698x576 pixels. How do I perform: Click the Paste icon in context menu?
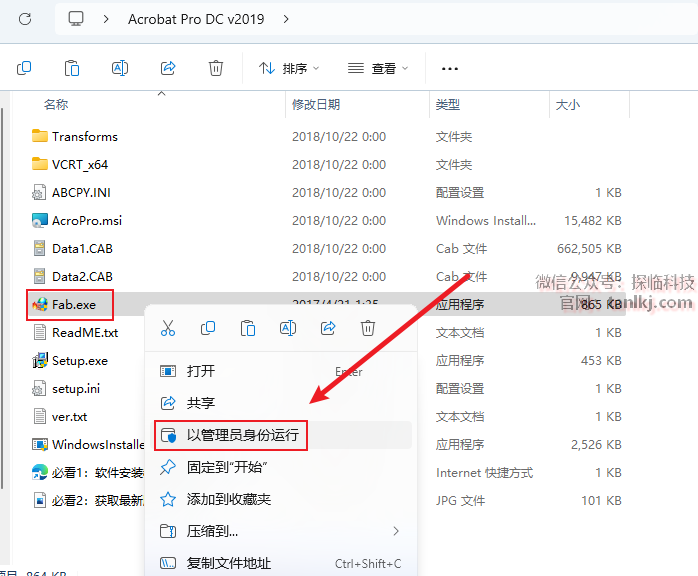248,328
